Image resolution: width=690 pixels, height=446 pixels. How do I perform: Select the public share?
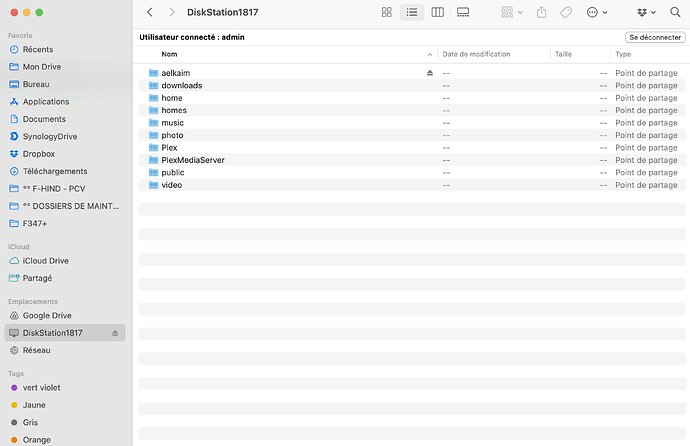[x=412, y=172]
